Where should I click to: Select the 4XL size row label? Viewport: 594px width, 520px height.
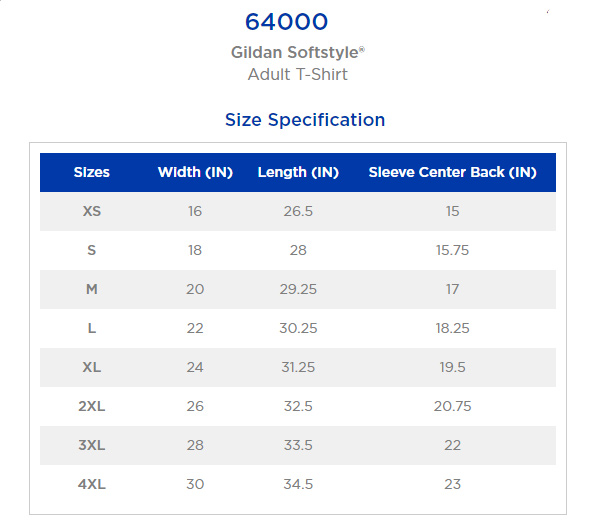[92, 484]
